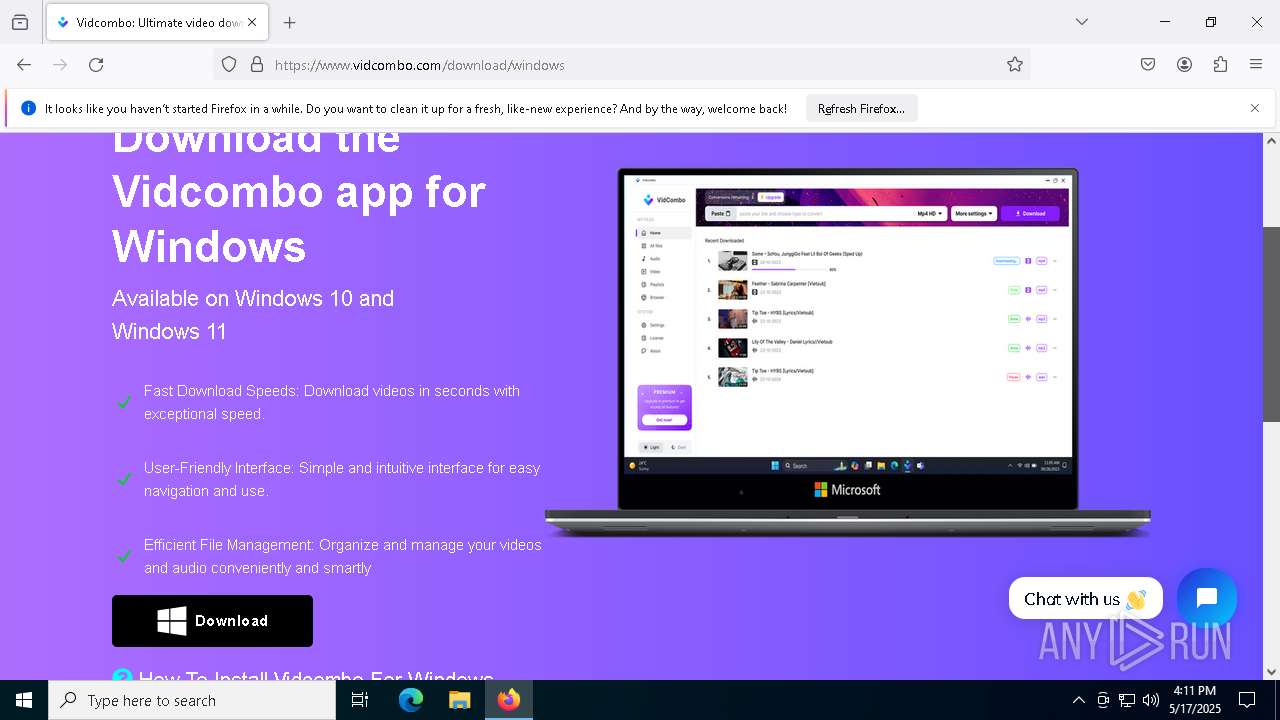Image resolution: width=1280 pixels, height=720 pixels.
Task: Open a new tab with the plus button
Action: pos(289,22)
